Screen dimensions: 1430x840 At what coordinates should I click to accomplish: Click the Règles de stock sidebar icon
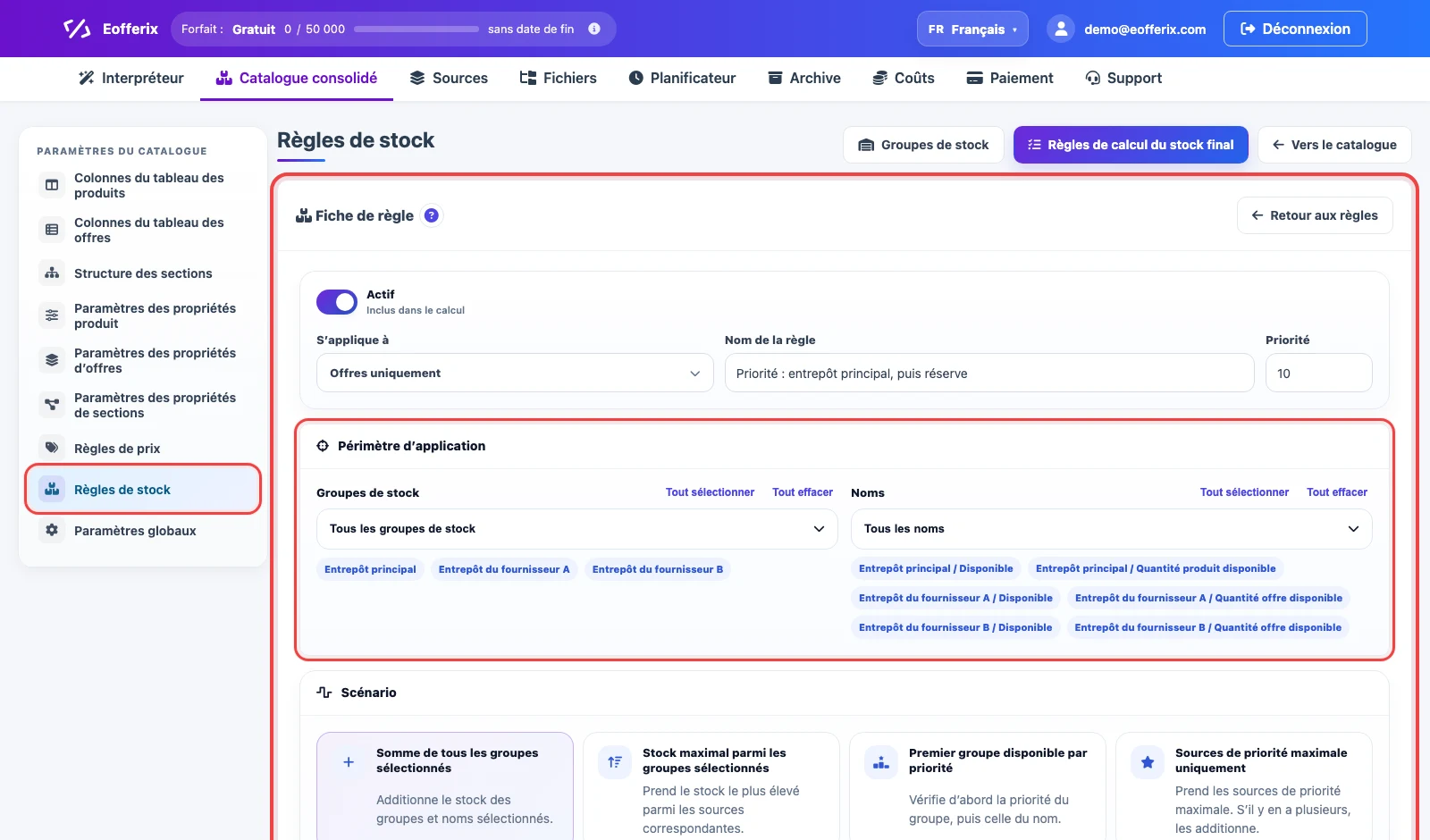click(52, 489)
